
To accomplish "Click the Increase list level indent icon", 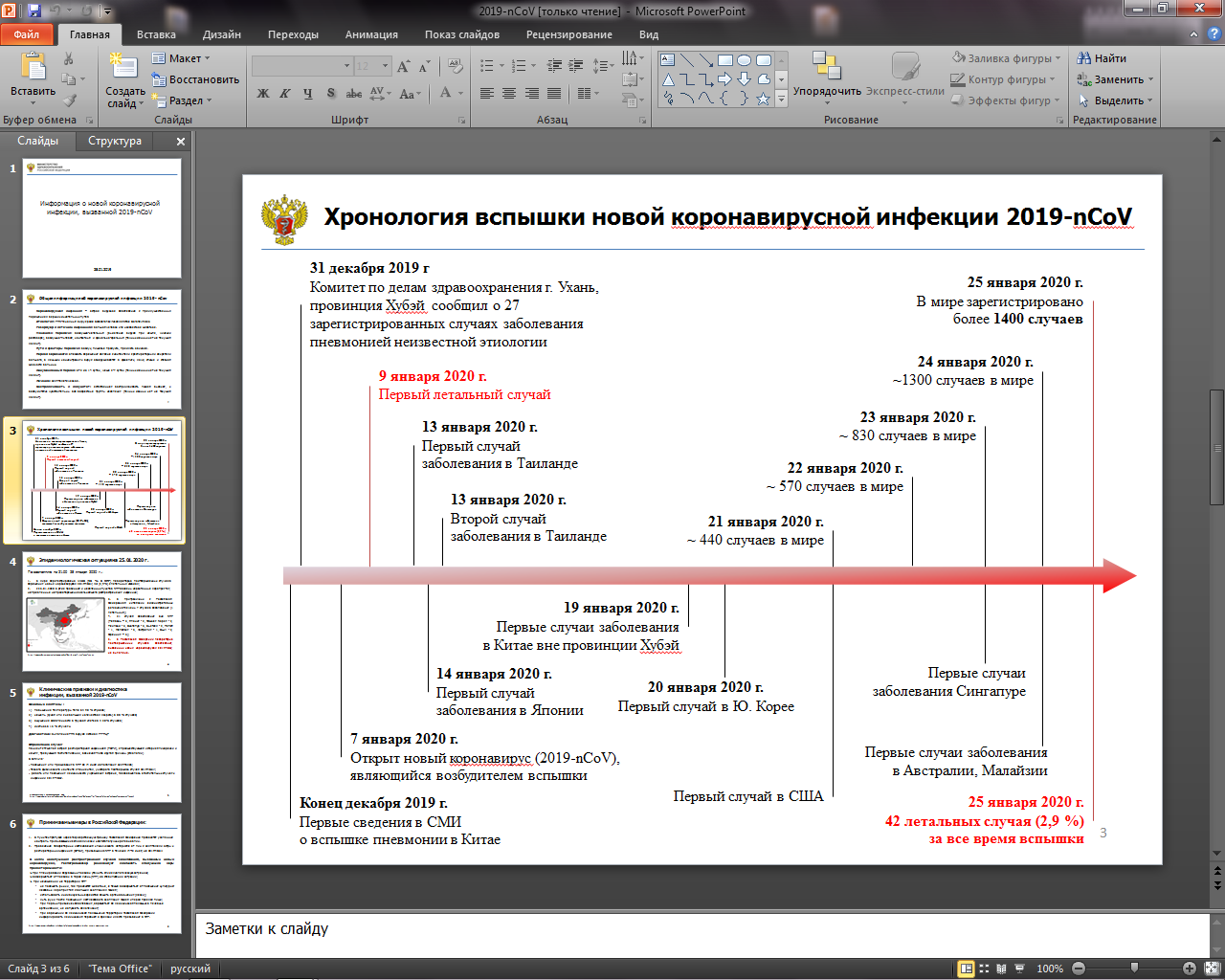I will point(575,66).
